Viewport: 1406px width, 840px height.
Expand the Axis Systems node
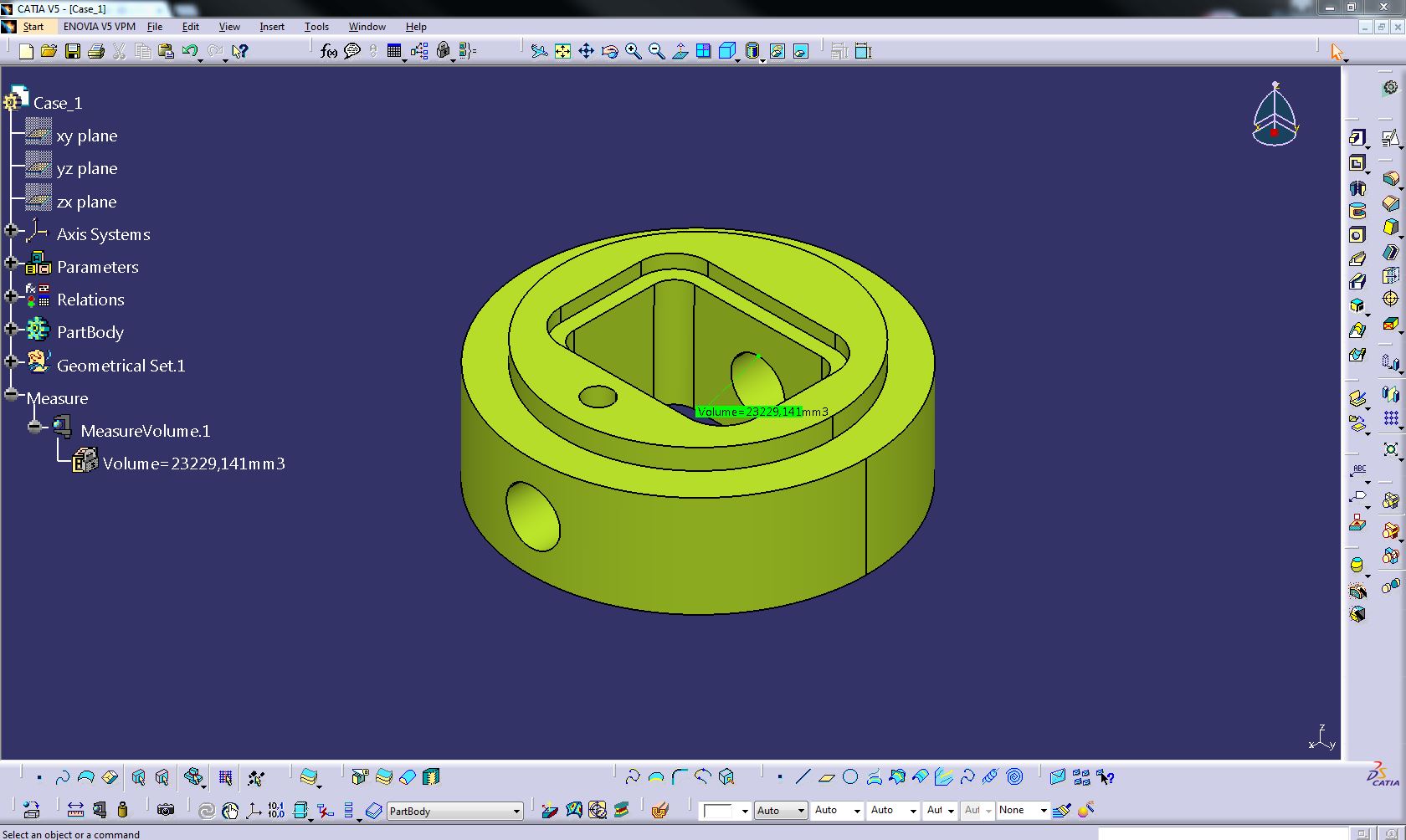[11, 230]
